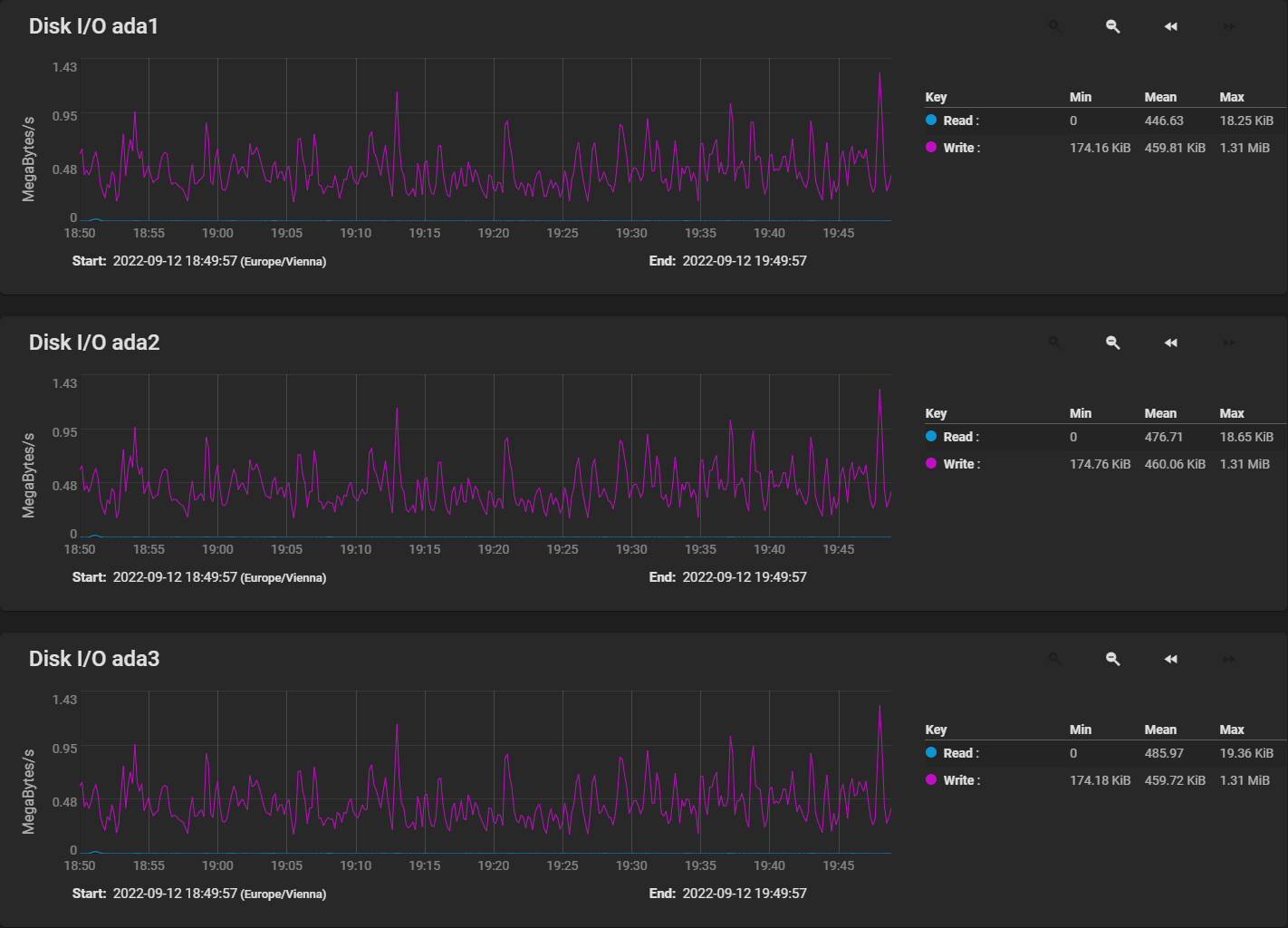Click ada2 Read max 18.65 KiB
This screenshot has height=928, width=1288.
click(1246, 437)
